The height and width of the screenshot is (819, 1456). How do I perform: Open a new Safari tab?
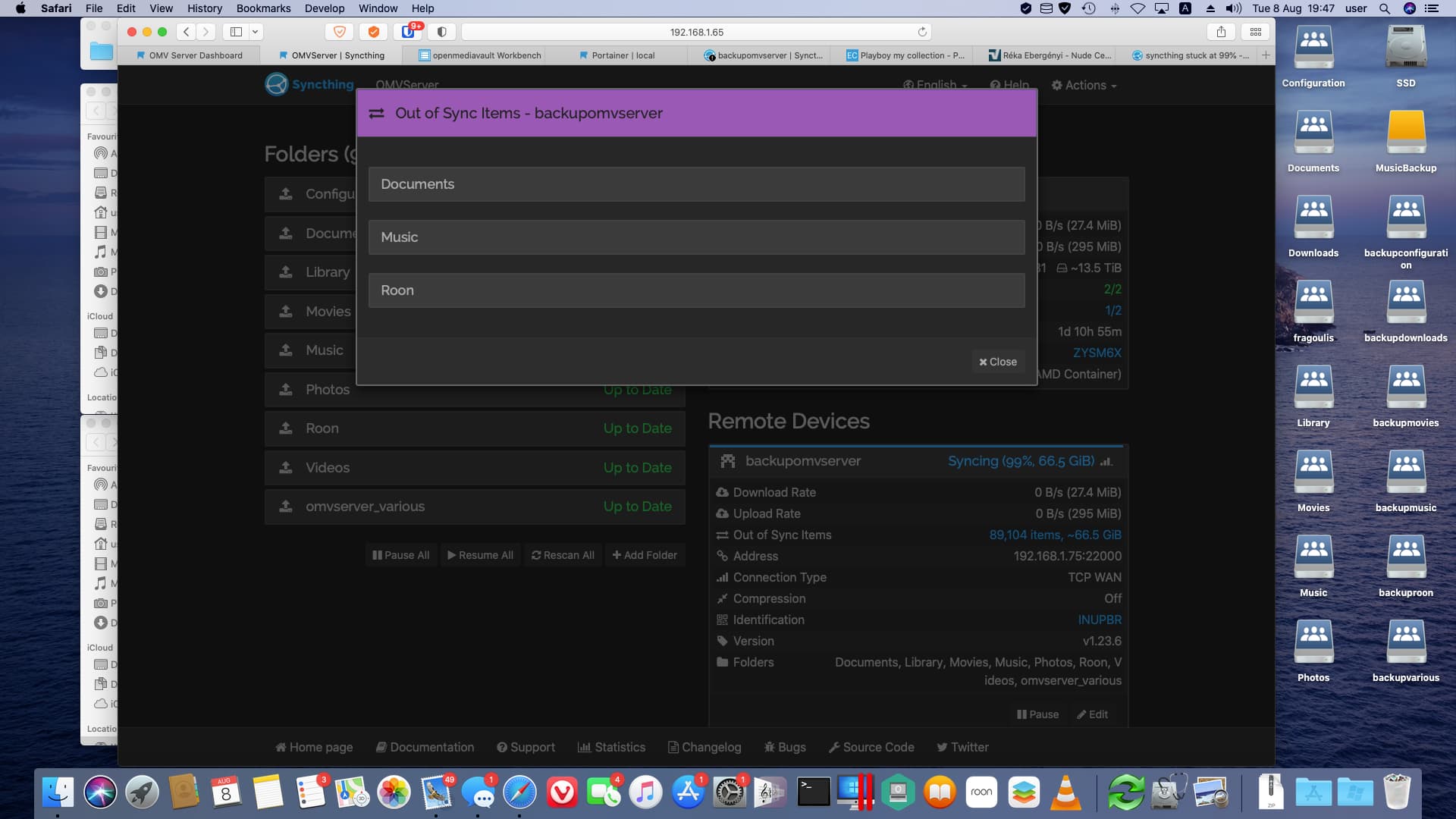pos(1266,55)
